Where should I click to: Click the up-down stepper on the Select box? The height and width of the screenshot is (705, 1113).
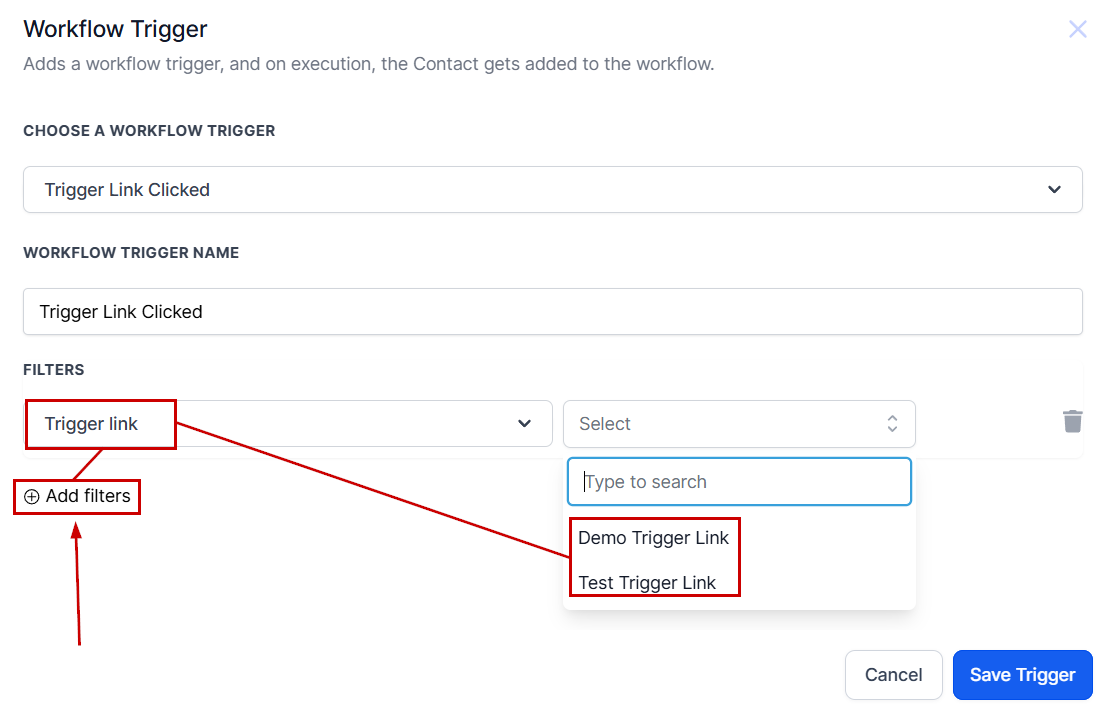(x=891, y=423)
